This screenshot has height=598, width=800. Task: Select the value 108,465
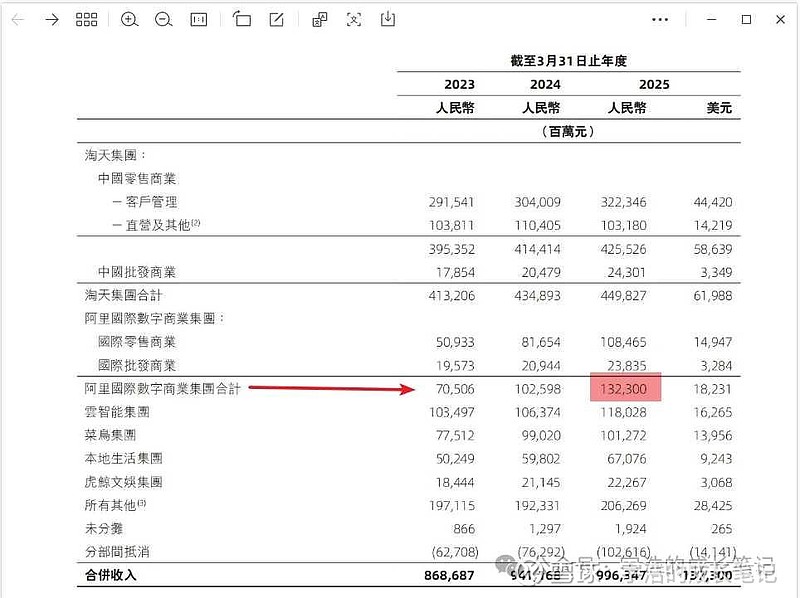(x=623, y=342)
